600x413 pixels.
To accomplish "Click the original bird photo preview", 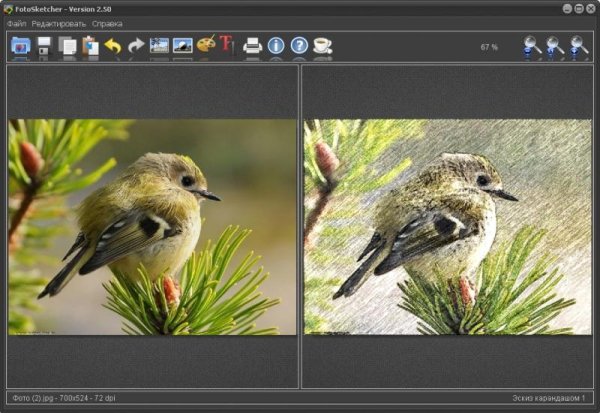I will (152, 227).
